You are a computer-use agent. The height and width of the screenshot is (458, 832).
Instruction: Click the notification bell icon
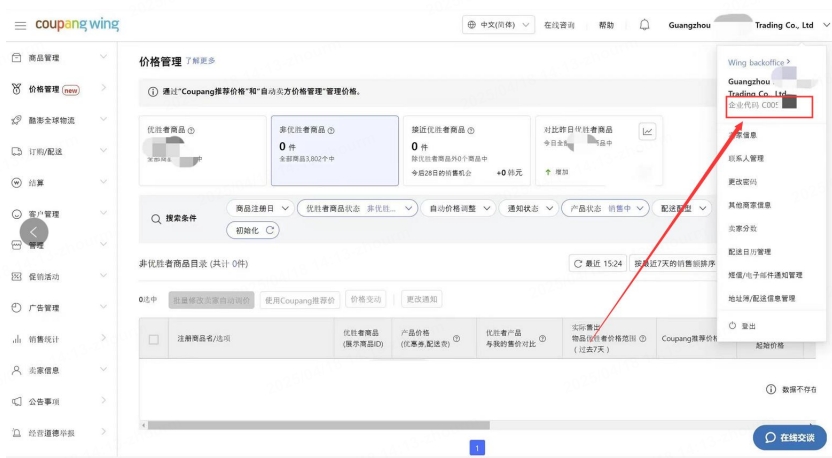pos(644,25)
